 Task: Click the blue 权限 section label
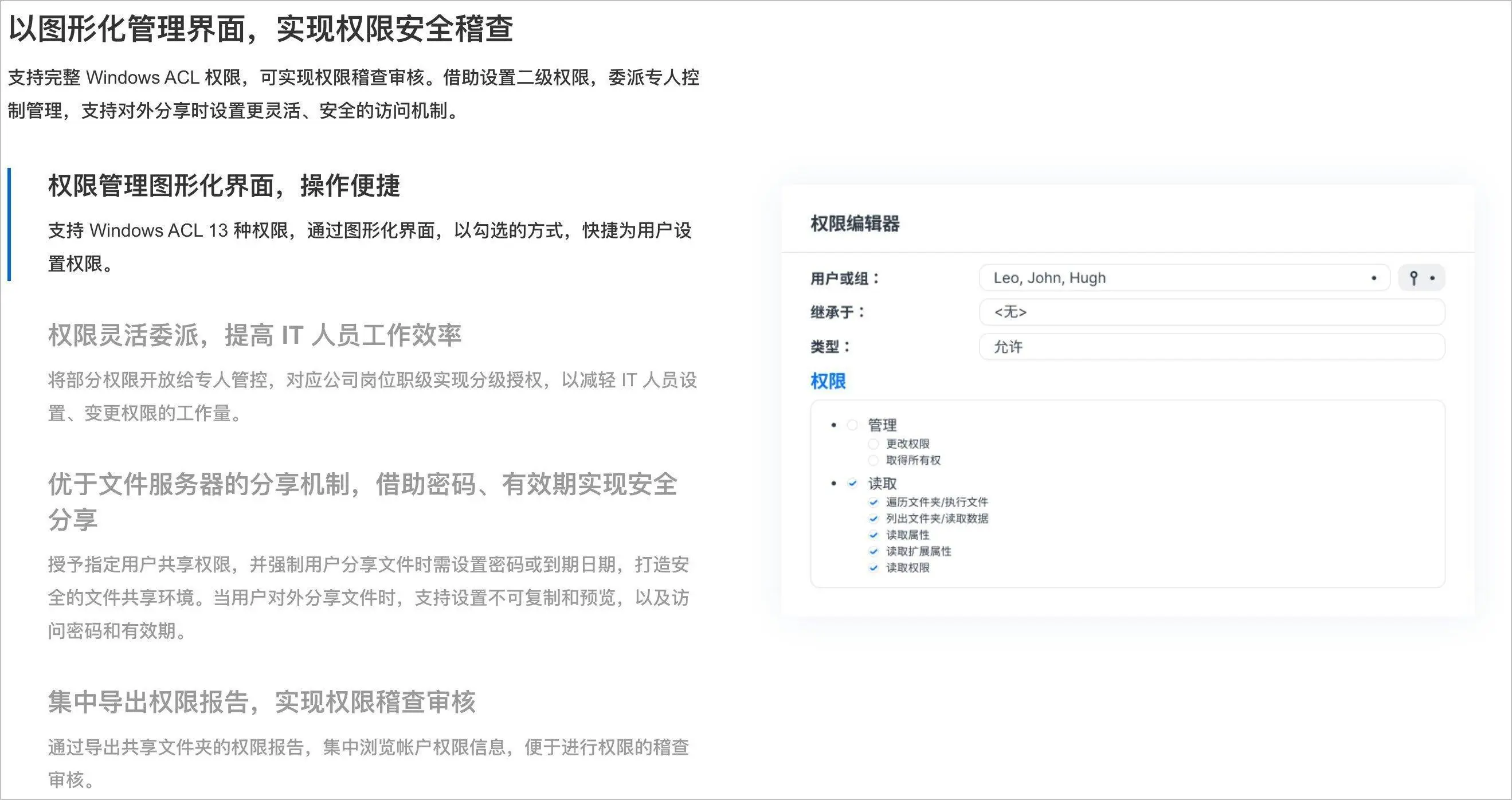click(x=828, y=382)
